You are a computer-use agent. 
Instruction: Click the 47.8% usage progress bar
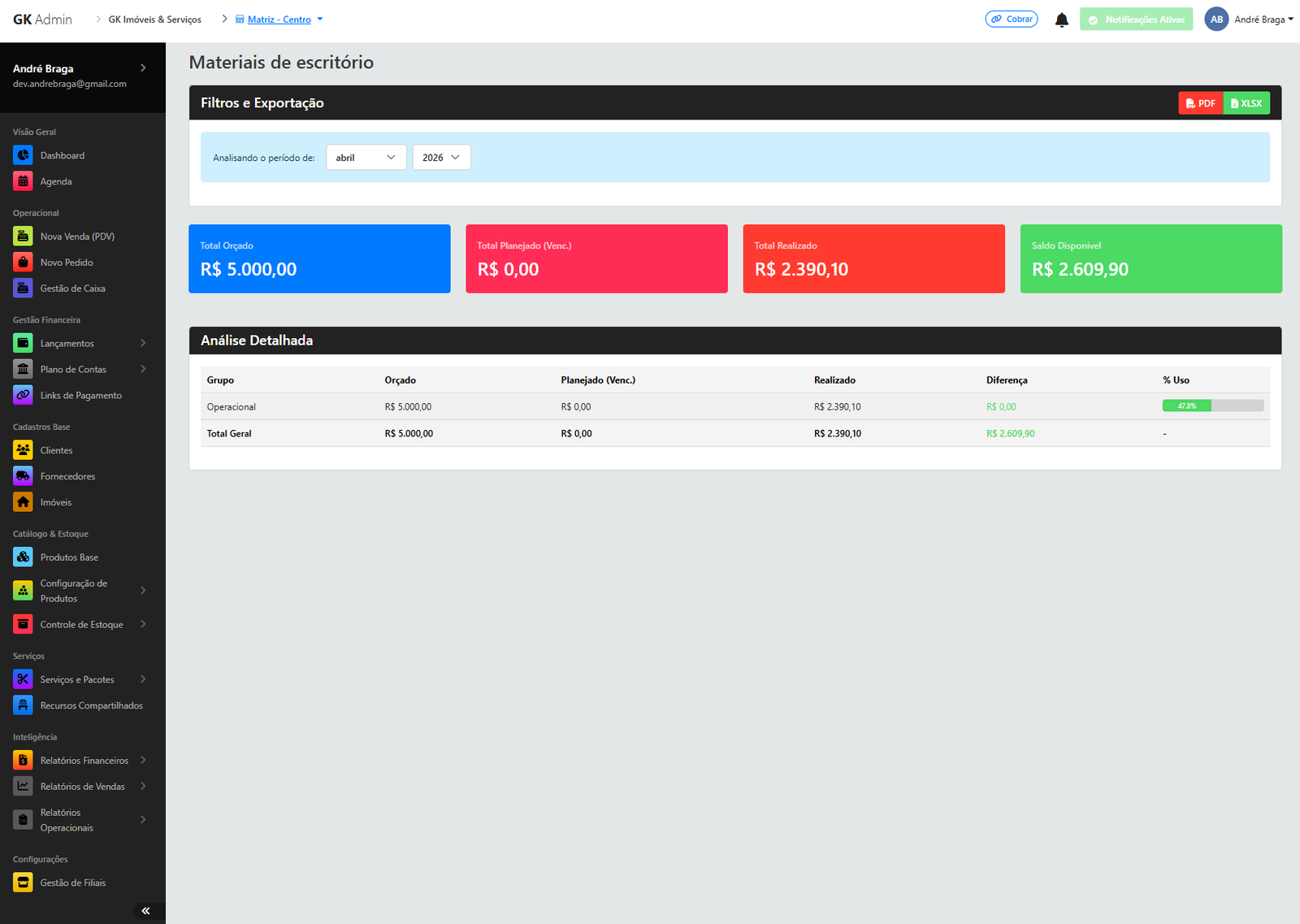[x=1212, y=406]
